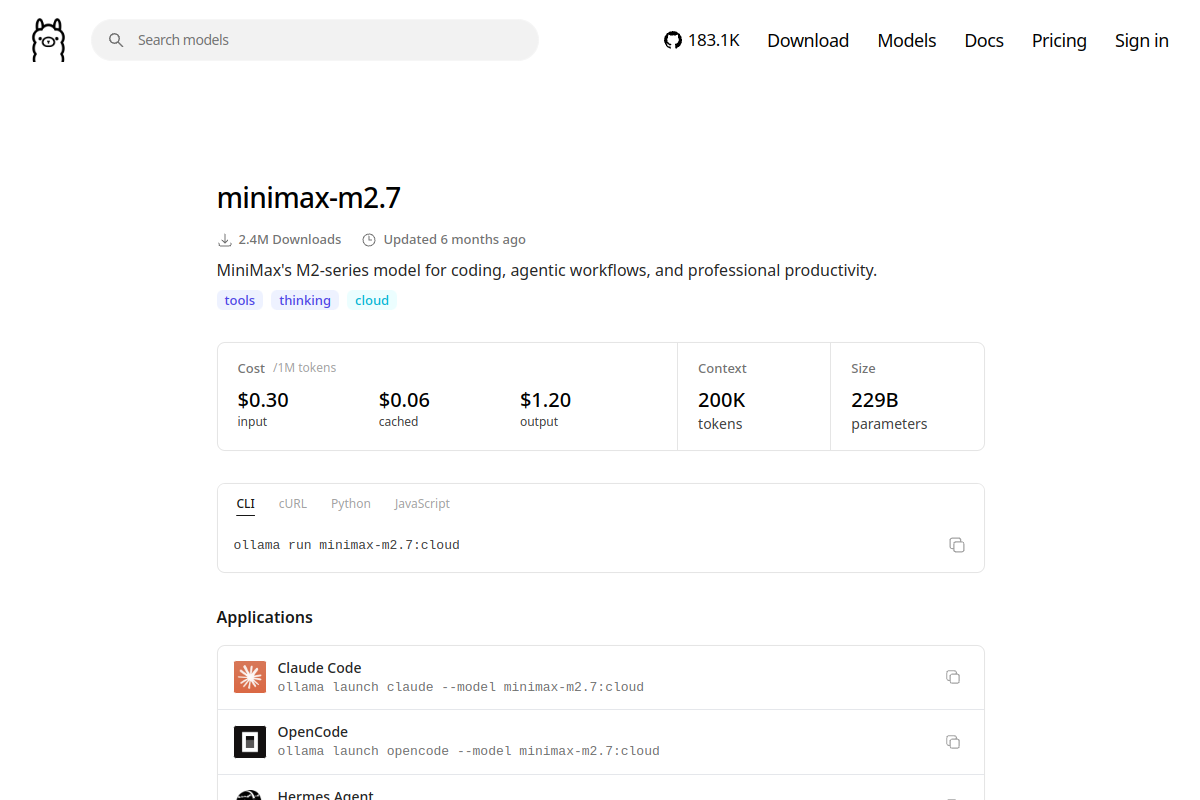Switch to the CLI tab
1200x800 pixels.
(x=246, y=504)
